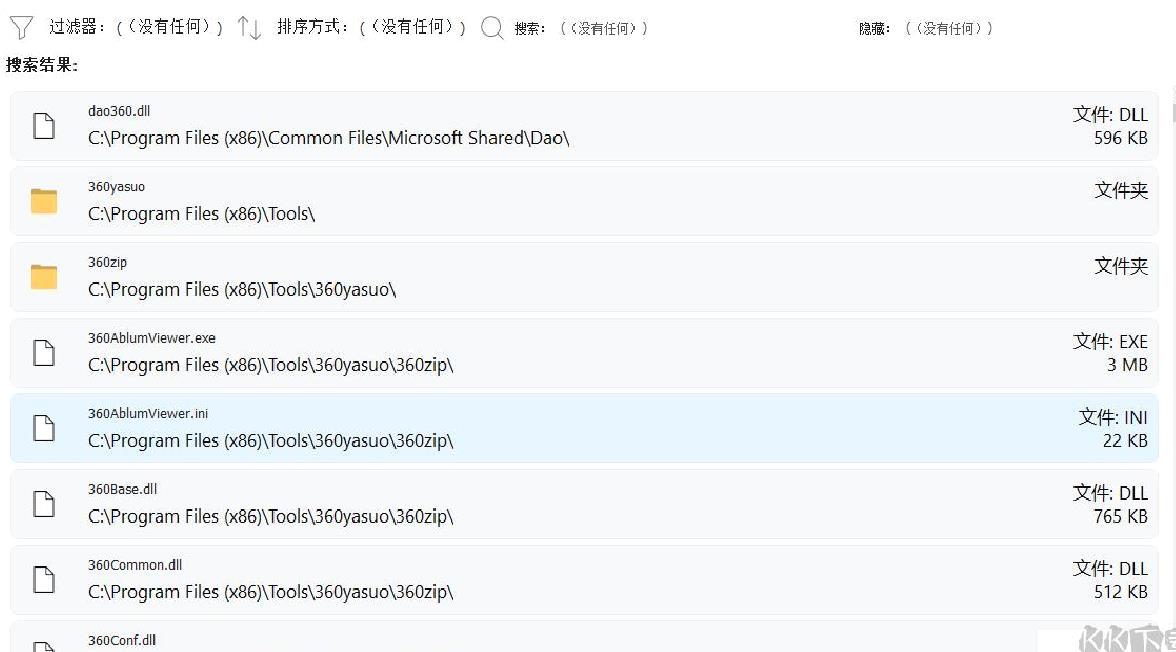Open the 排序方式 sort-by dropdown
Viewport: 1176px width, 652px height.
coord(412,27)
